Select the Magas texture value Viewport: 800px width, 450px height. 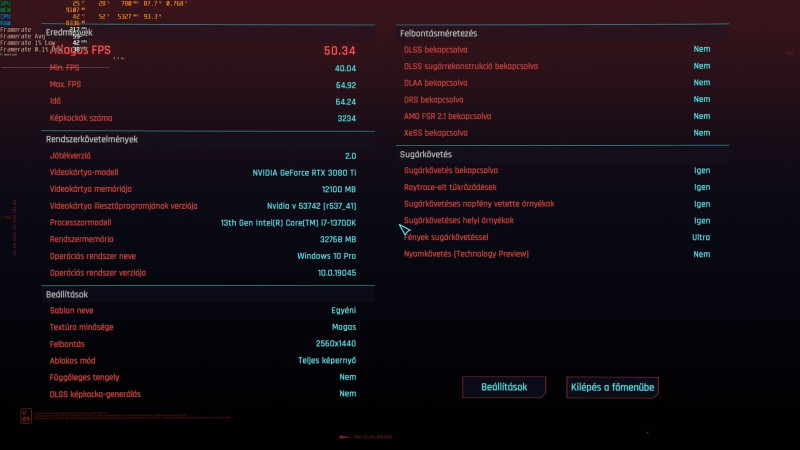(344, 327)
